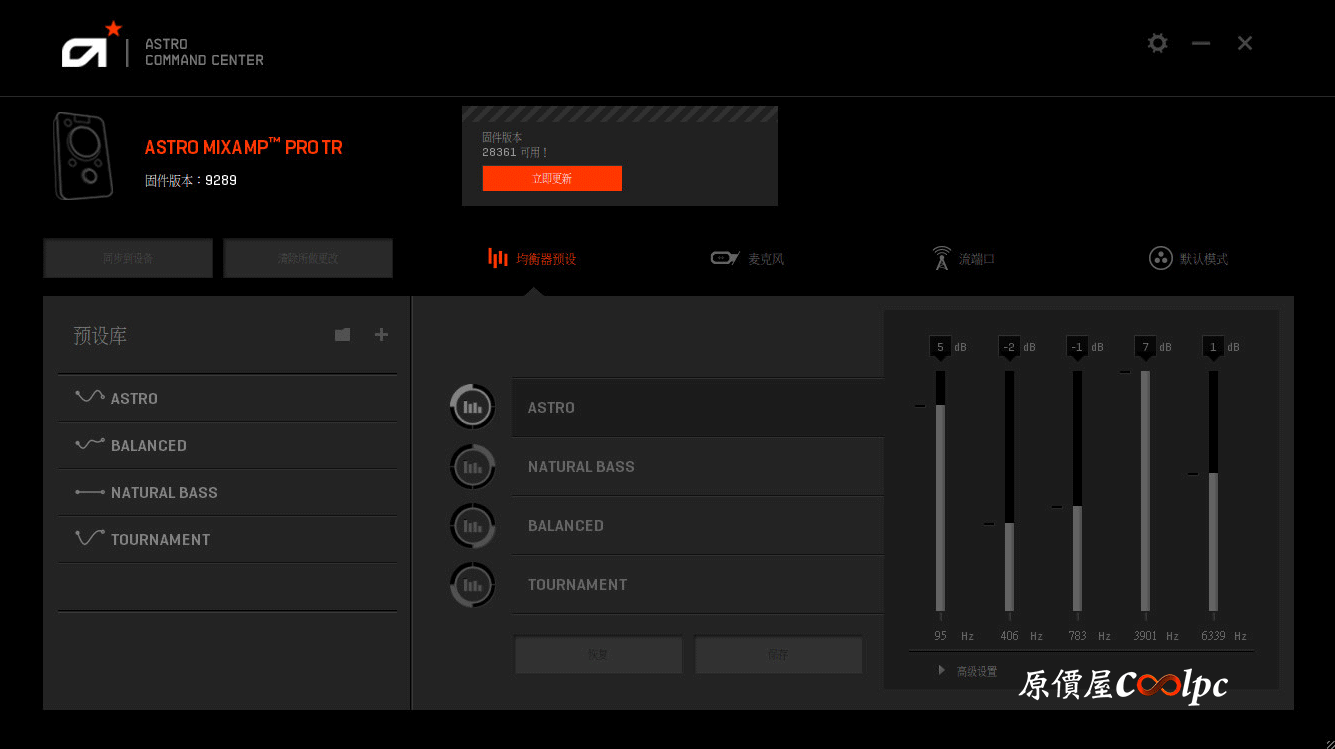This screenshot has width=1335, height=749.
Task: Click the 783 Hz band slider bar
Action: click(x=1077, y=491)
